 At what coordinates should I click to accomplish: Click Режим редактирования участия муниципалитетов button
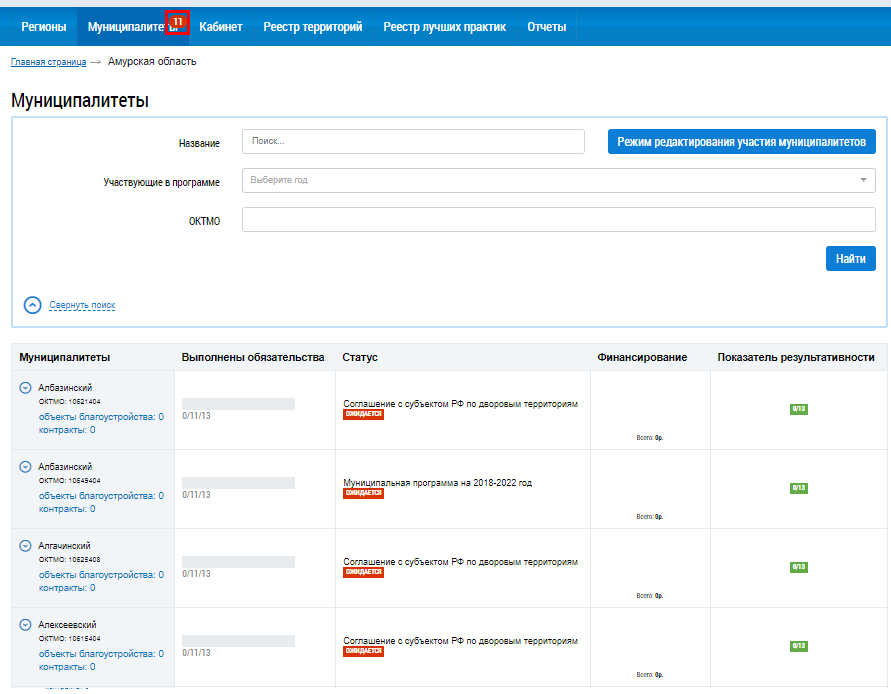point(741,142)
